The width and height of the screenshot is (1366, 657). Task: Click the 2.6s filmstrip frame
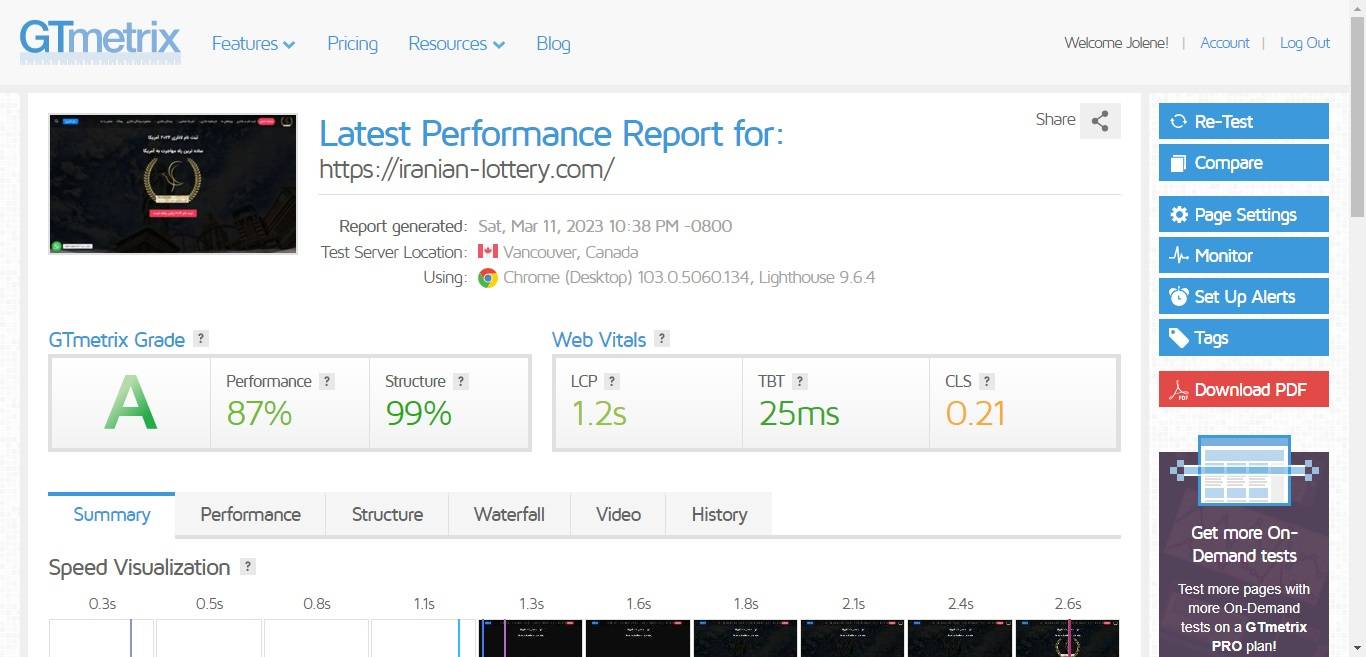tap(1067, 638)
